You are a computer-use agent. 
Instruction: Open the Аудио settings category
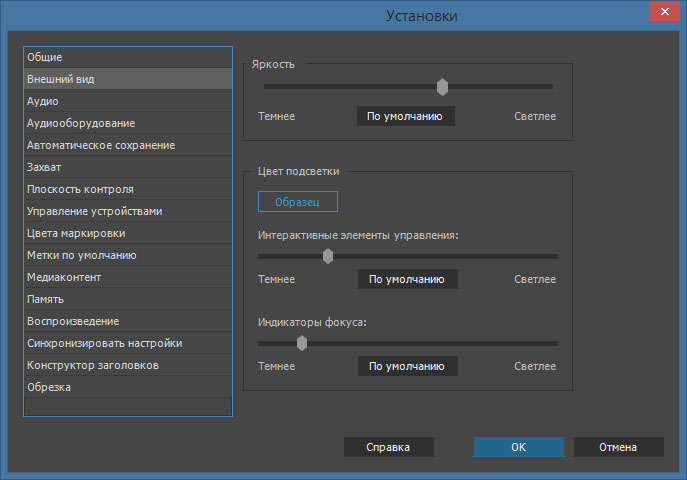pos(128,101)
